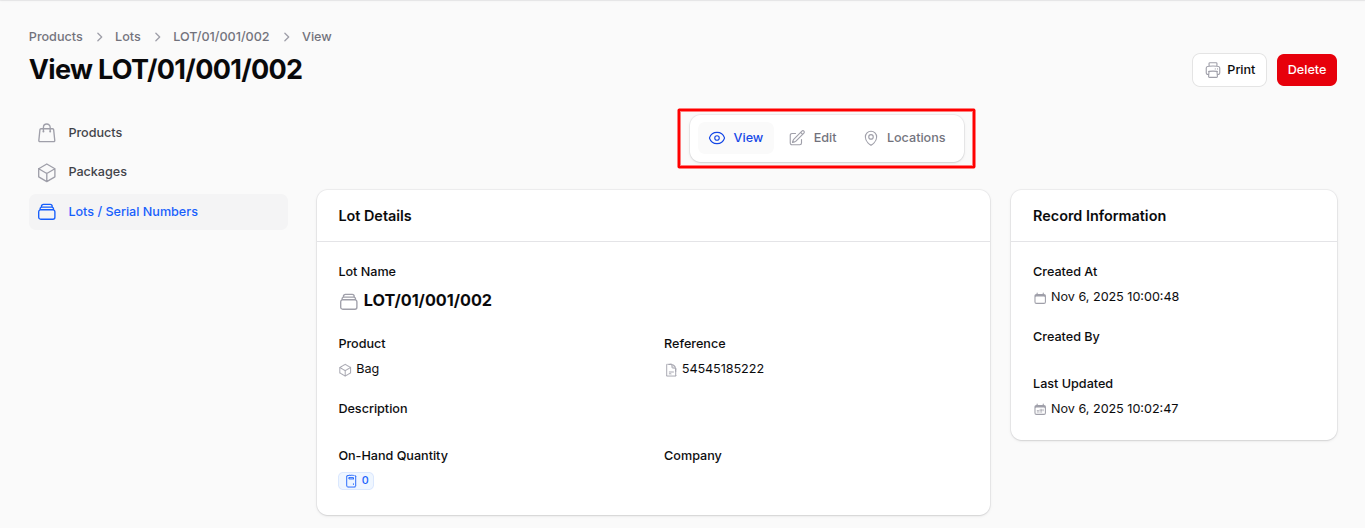Click the calendar icon under Created At
This screenshot has width=1365, height=528.
pyautogui.click(x=1040, y=298)
